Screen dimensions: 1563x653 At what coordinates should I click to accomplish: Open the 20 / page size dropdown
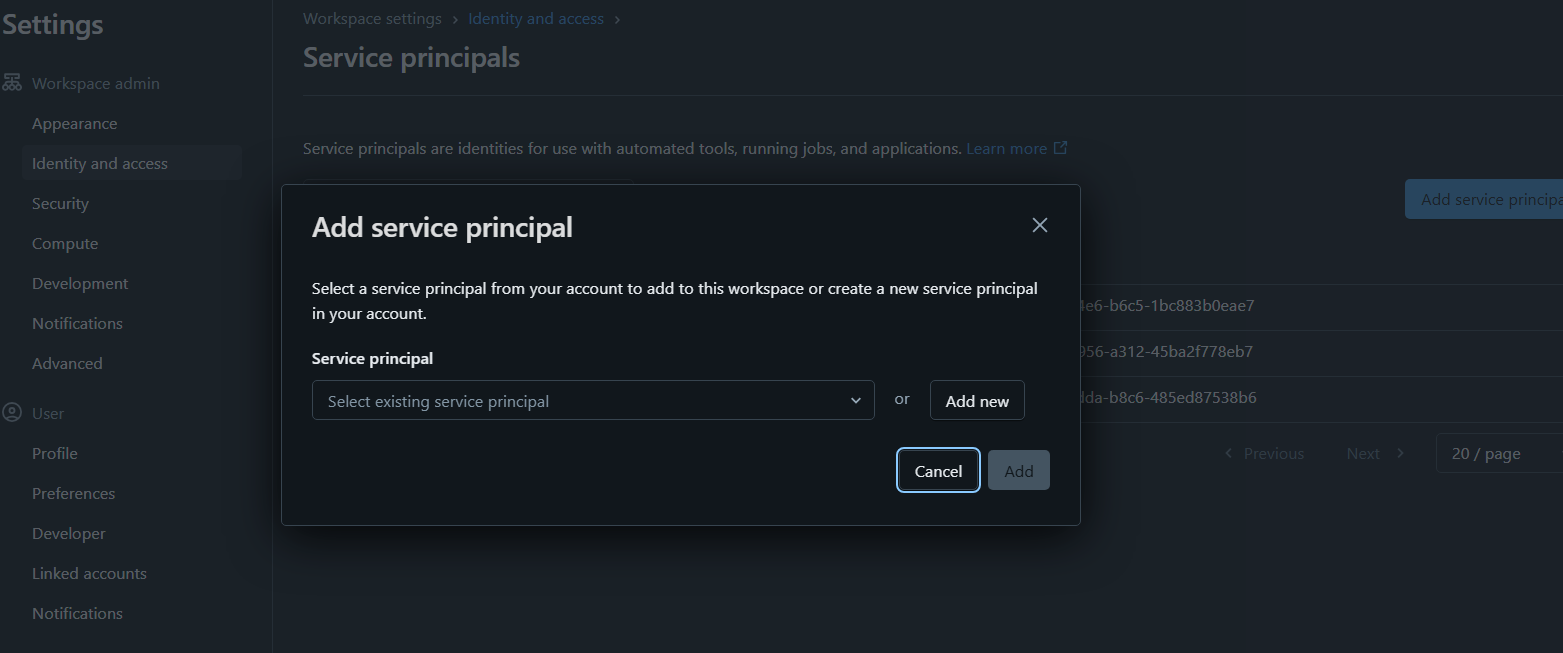1497,454
